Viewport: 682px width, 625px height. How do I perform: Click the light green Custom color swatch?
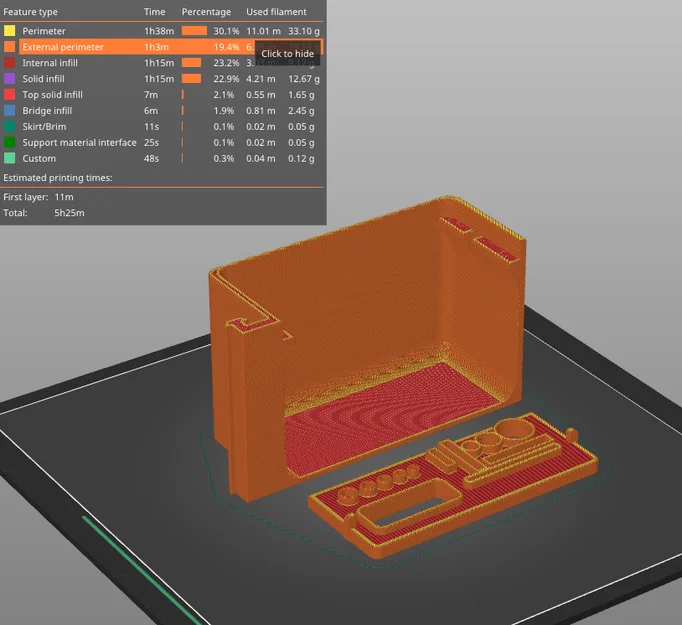click(x=10, y=158)
